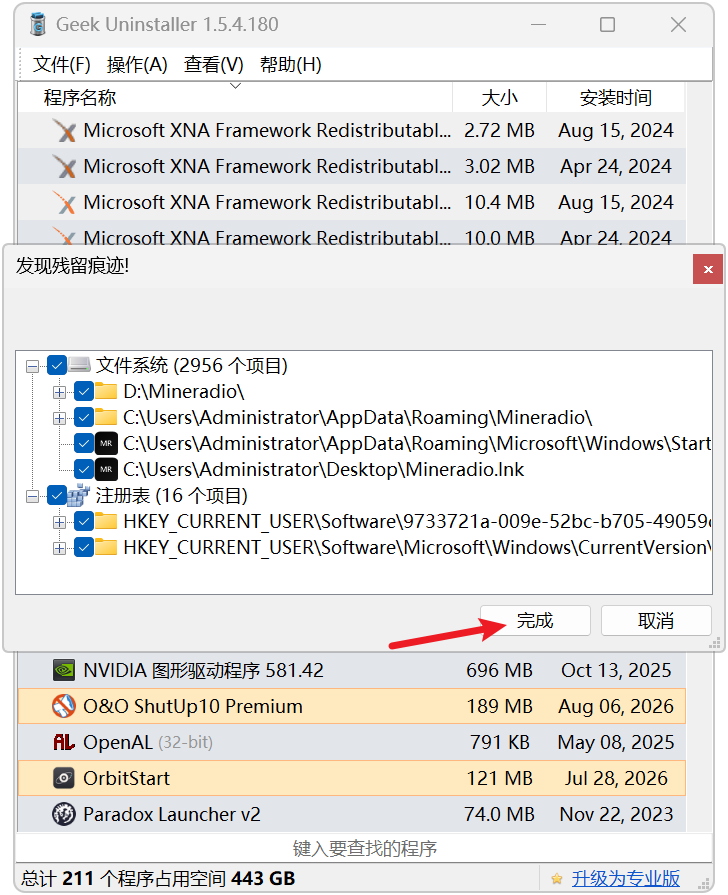The width and height of the screenshot is (728, 895).
Task: Click folder icon of CurrentVersion registry key
Action: point(106,547)
